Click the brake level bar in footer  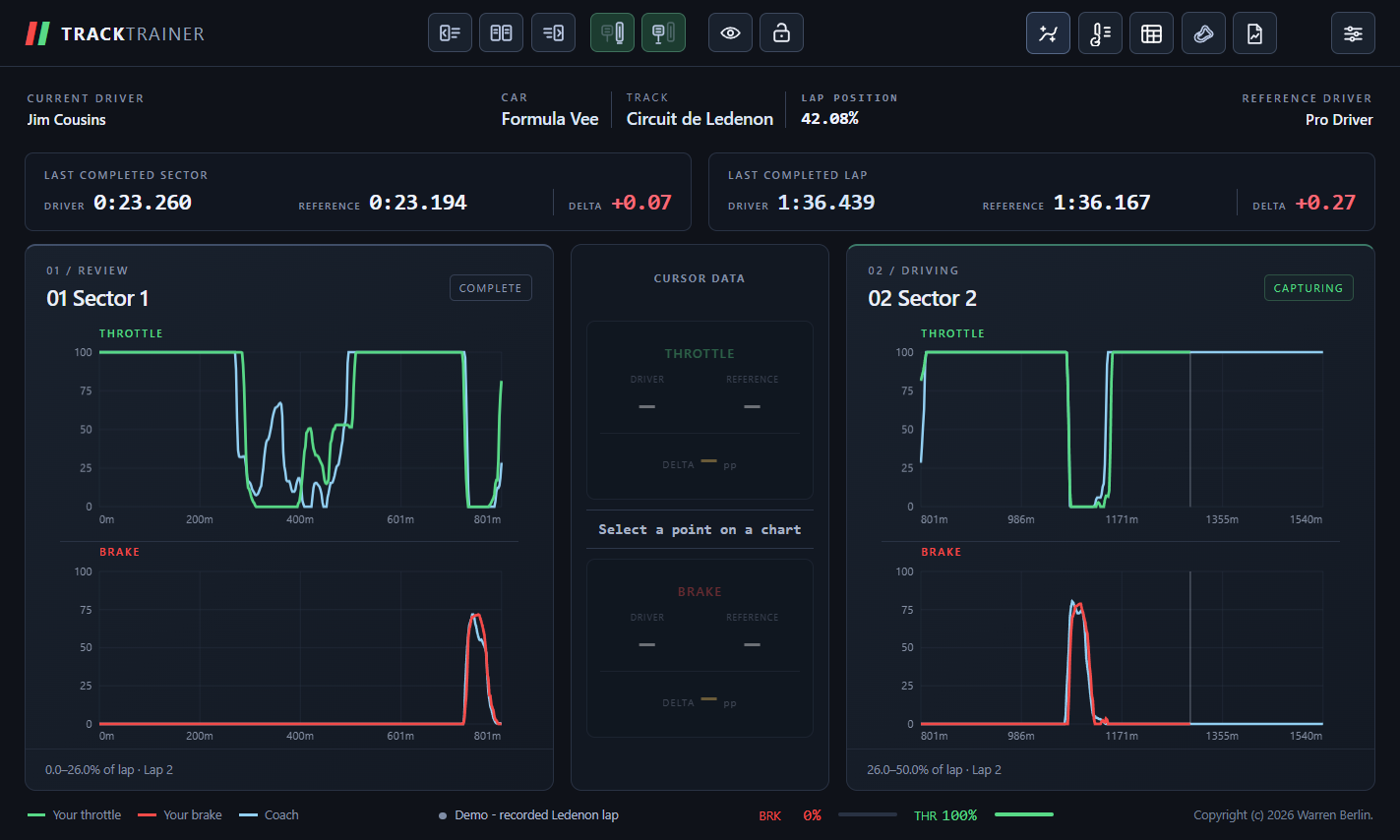[x=868, y=814]
